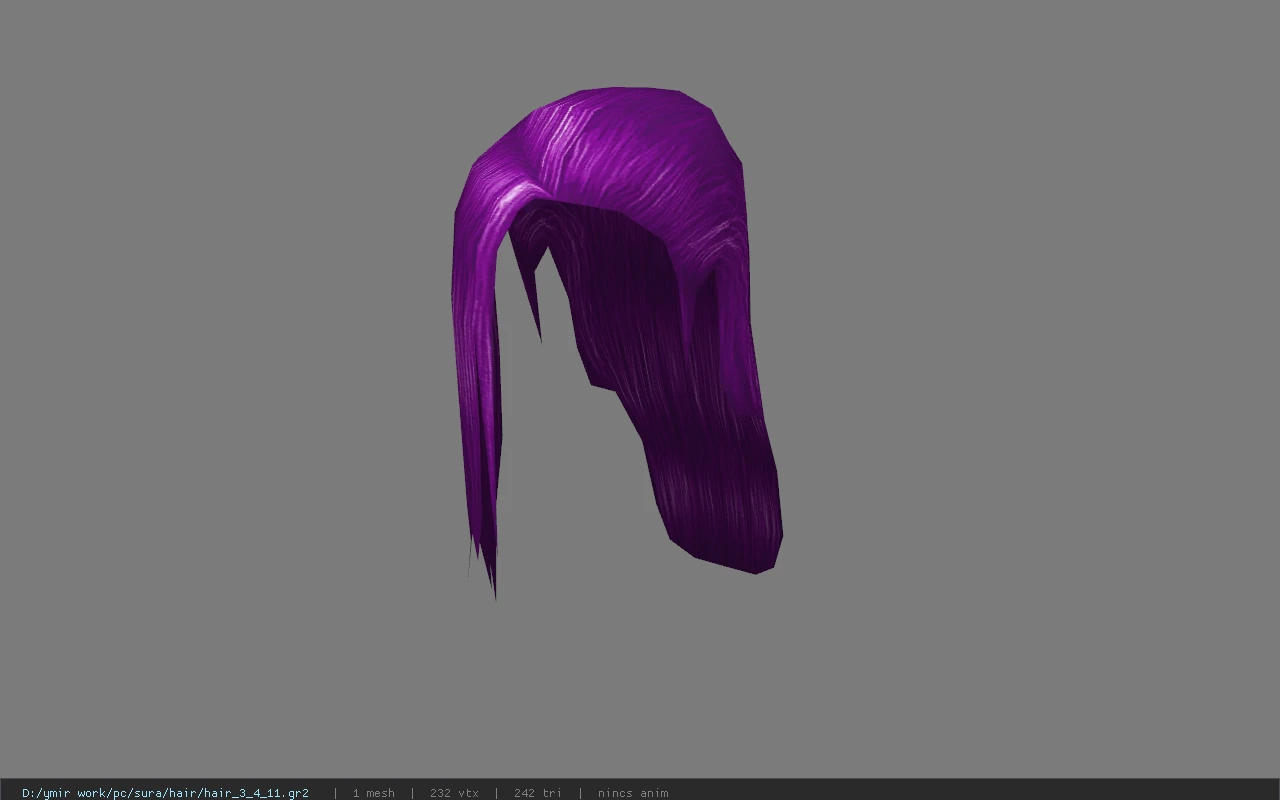Click the '242 tri' triangle count
Viewport: 1280px width, 800px height.
point(538,793)
